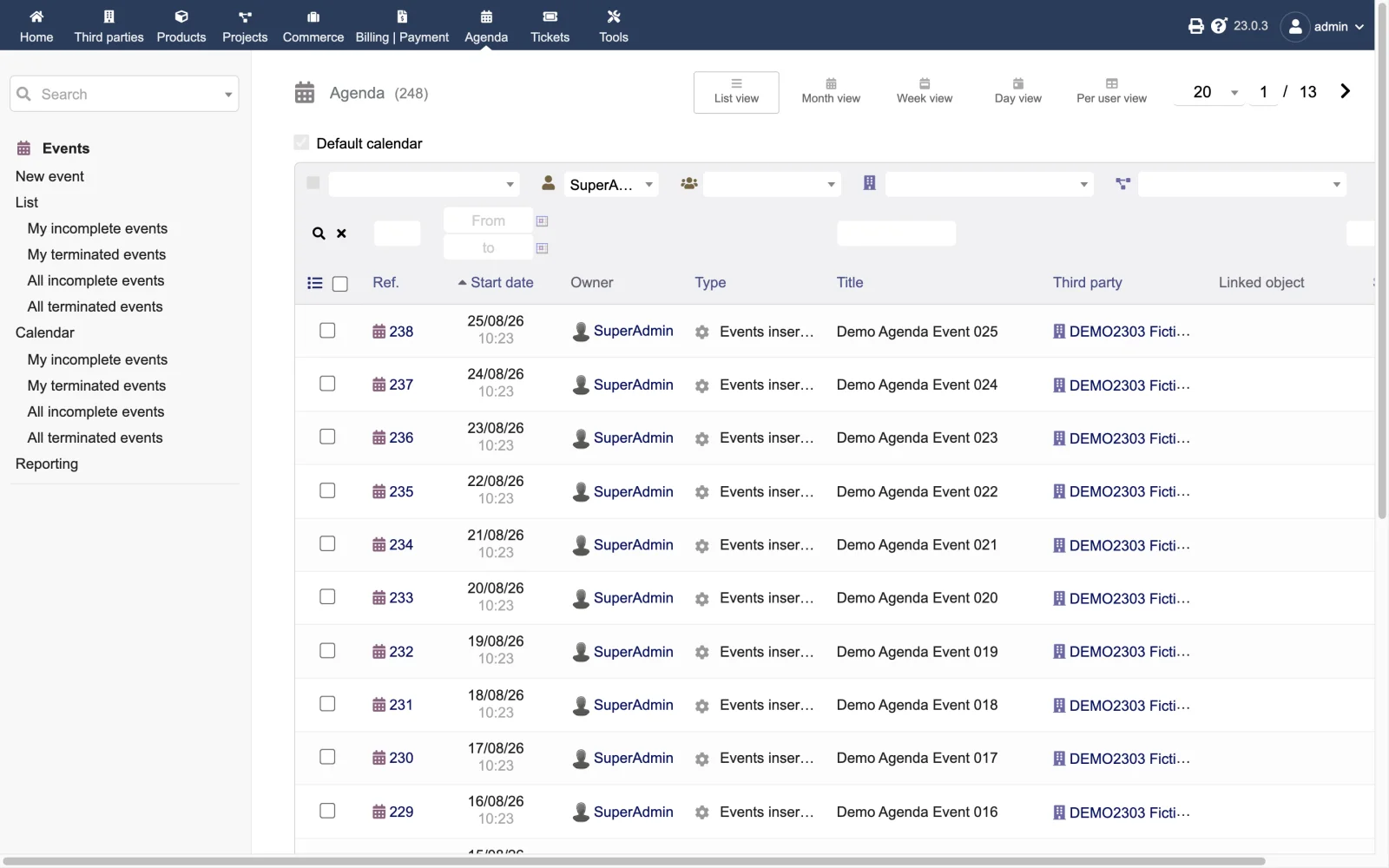Check the box for event 235

[x=327, y=490]
